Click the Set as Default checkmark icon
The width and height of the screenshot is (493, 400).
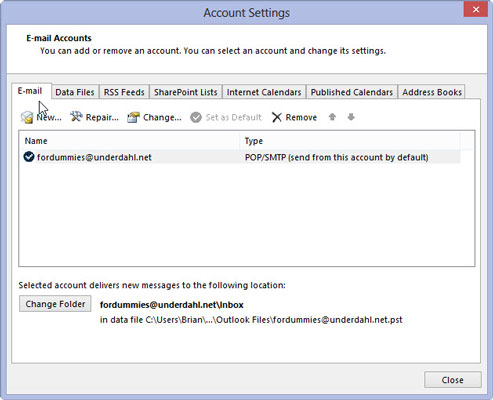tap(196, 117)
